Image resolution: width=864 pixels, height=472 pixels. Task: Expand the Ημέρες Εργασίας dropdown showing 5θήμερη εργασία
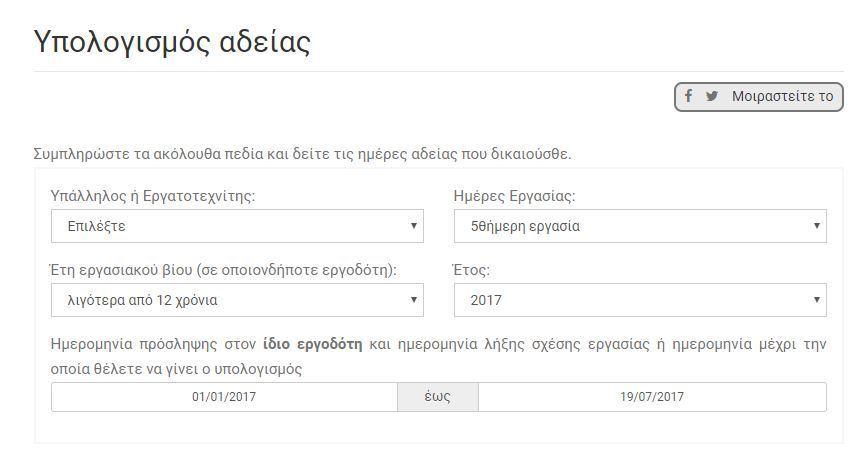coord(640,226)
